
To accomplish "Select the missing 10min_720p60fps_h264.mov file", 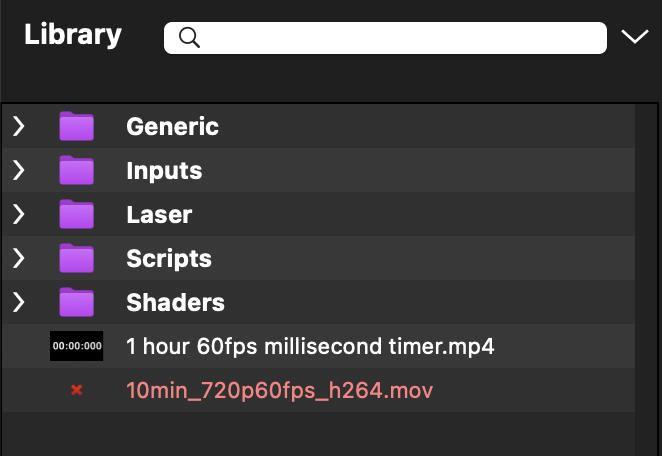I will (x=280, y=390).
